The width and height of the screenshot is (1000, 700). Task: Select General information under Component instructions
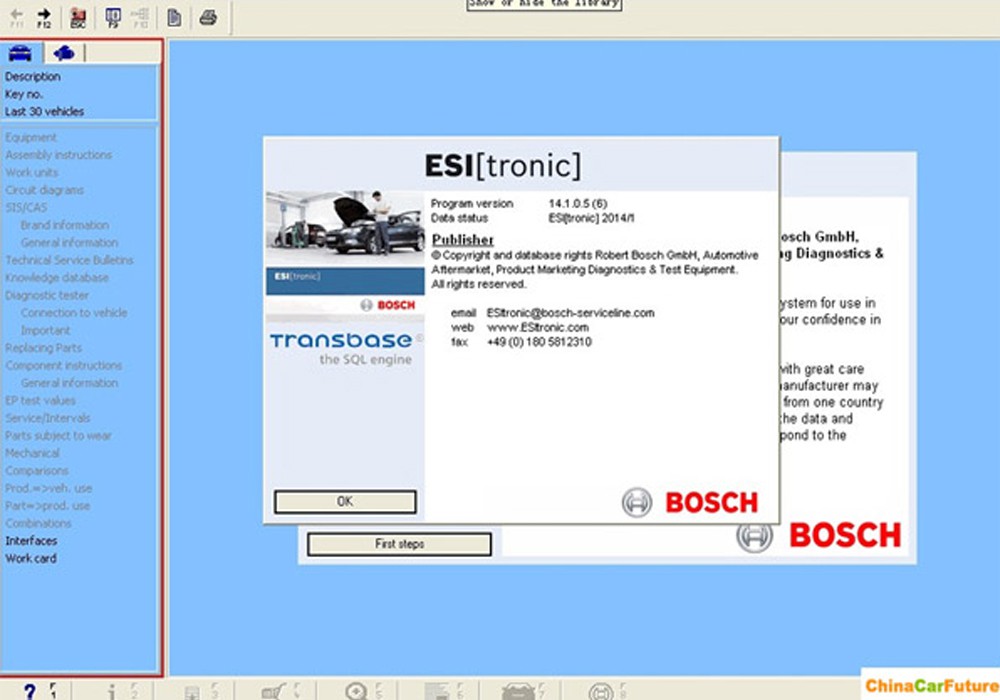69,383
